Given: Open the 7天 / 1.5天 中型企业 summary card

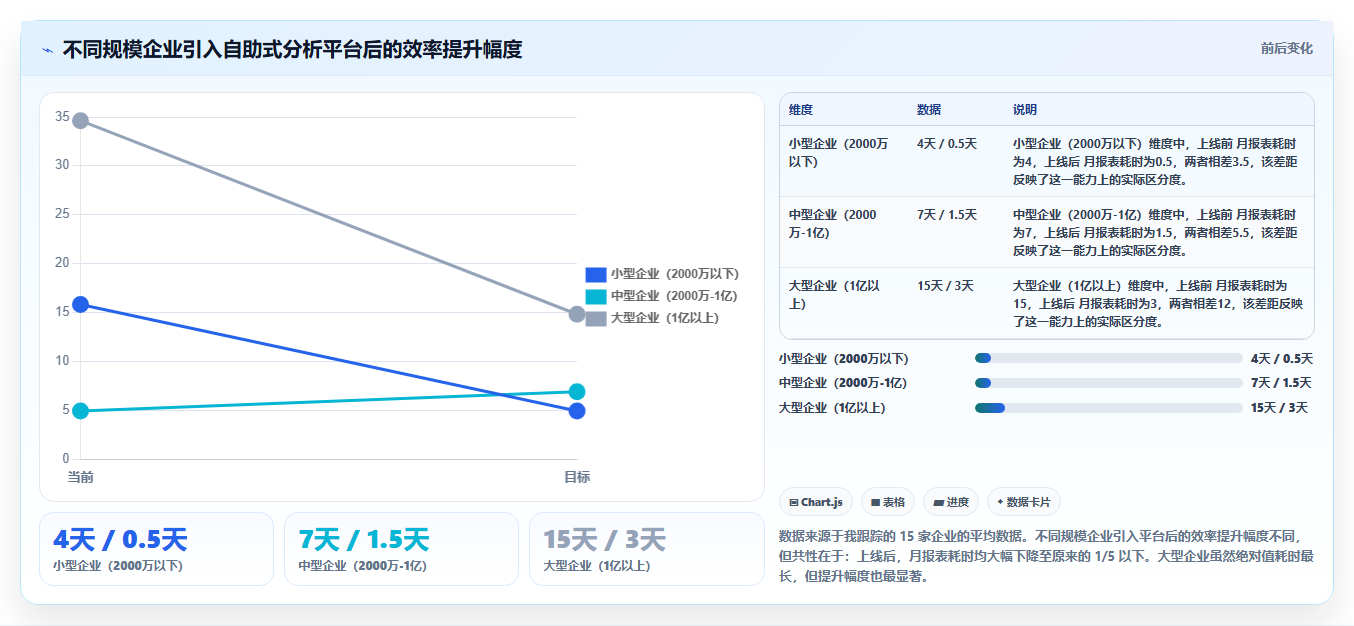Looking at the screenshot, I should click(x=401, y=549).
